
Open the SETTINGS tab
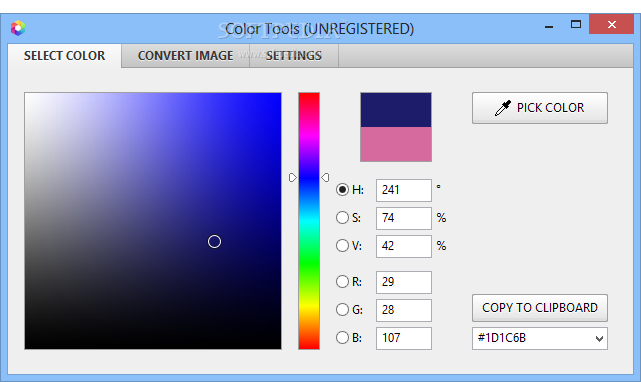pos(294,56)
